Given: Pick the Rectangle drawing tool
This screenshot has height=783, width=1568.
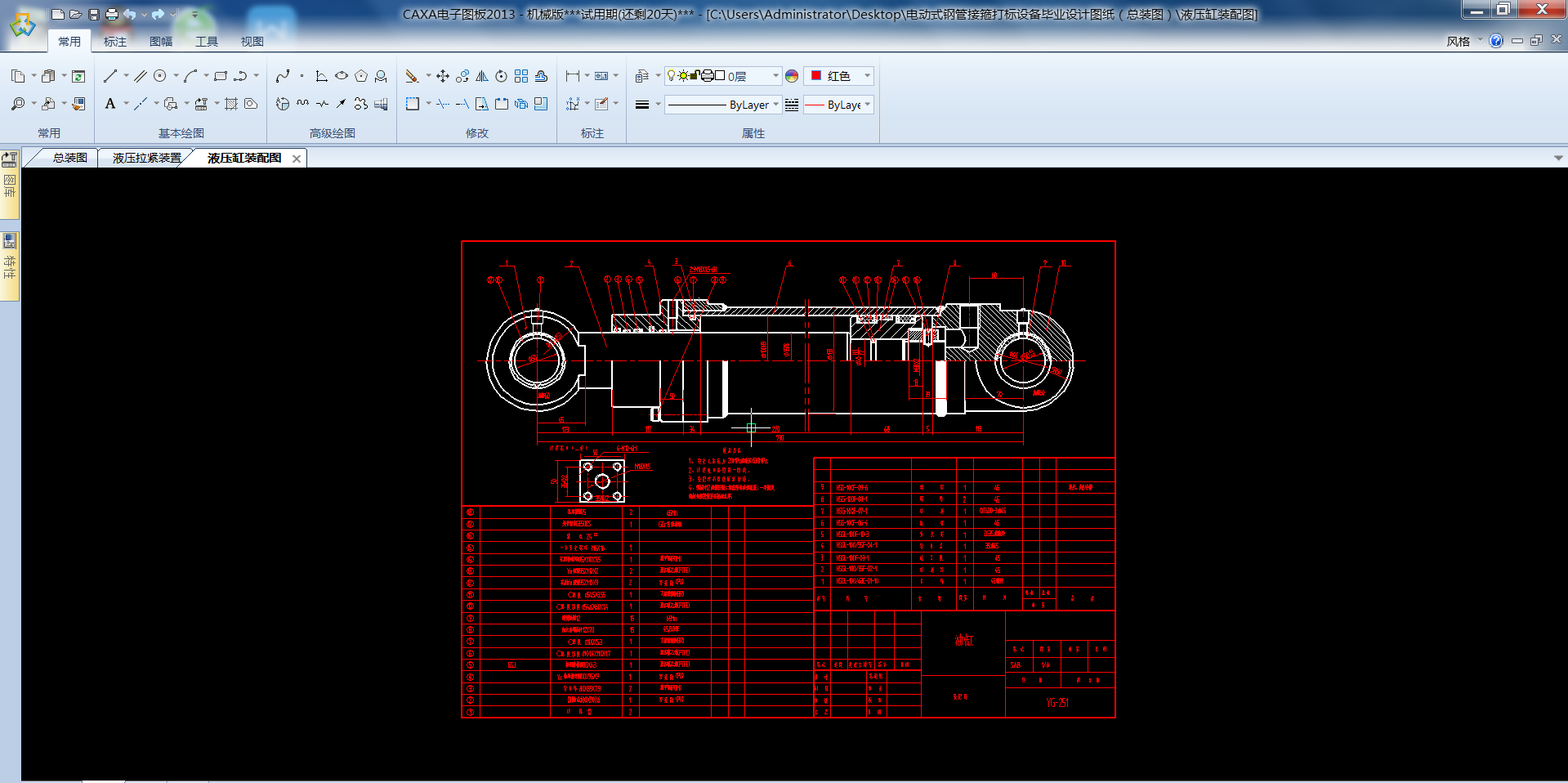Looking at the screenshot, I should pyautogui.click(x=221, y=76).
